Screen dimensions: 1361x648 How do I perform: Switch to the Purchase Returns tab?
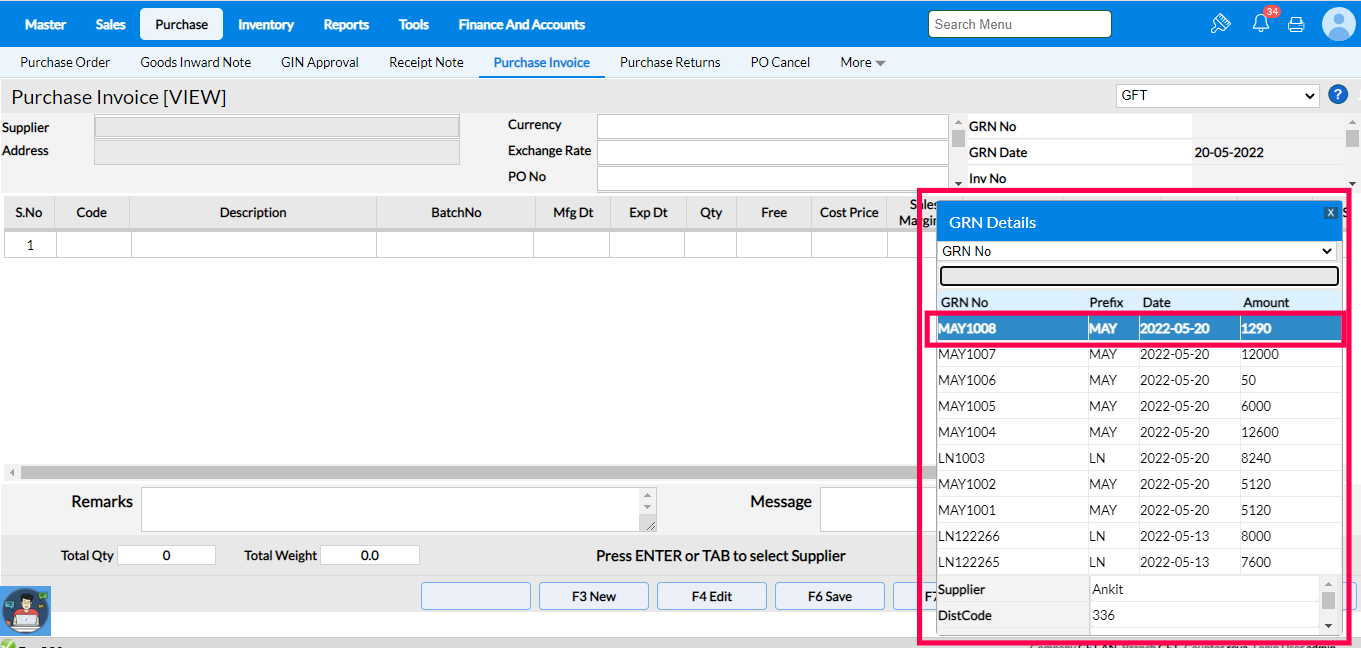click(670, 62)
